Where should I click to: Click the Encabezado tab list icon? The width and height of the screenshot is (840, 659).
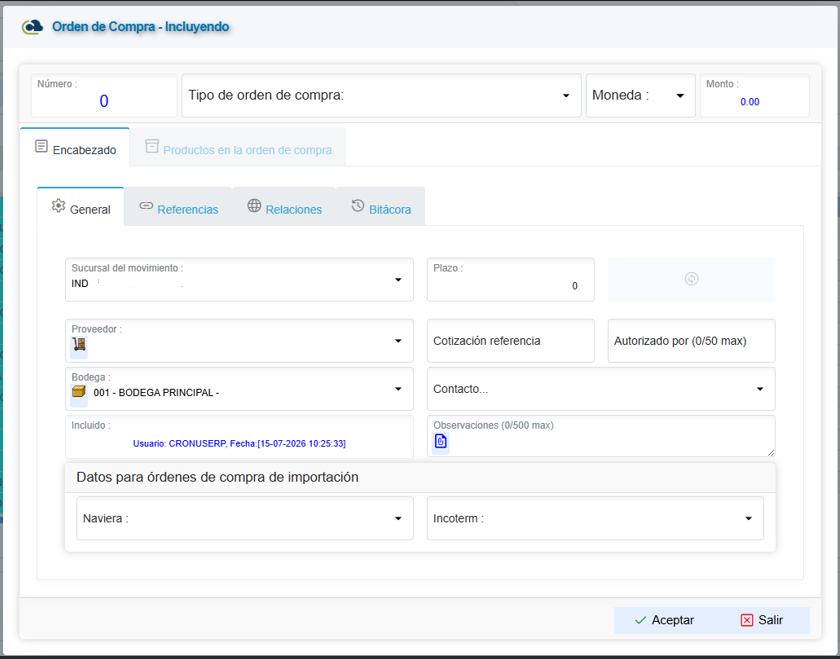point(41,146)
